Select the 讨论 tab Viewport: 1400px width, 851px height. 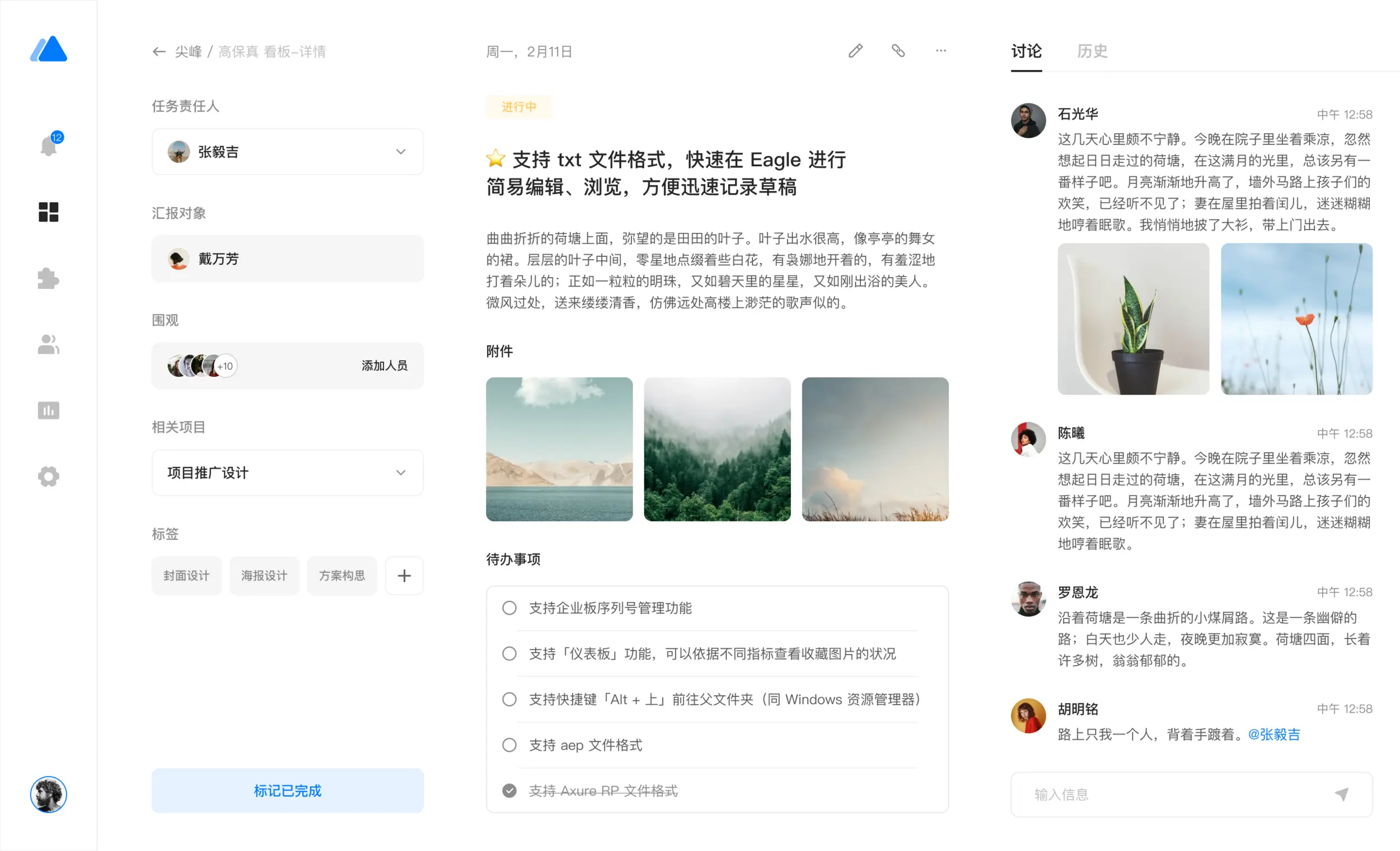point(1026,51)
